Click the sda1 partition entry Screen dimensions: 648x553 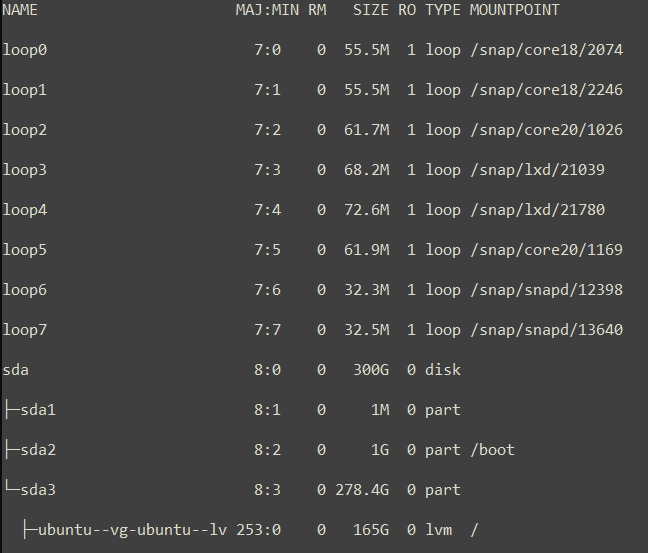[x=38, y=410]
